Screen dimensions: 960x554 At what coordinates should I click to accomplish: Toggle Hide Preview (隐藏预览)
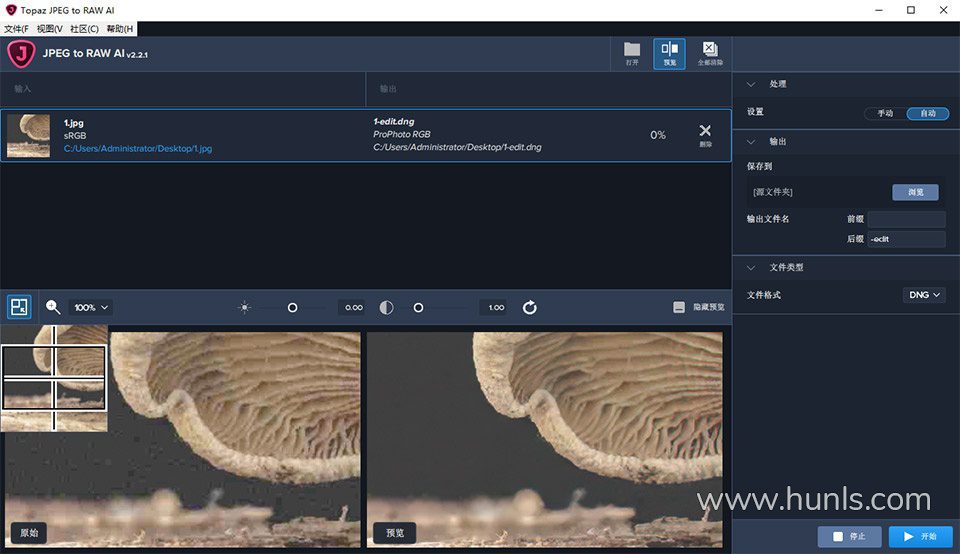[x=699, y=308]
